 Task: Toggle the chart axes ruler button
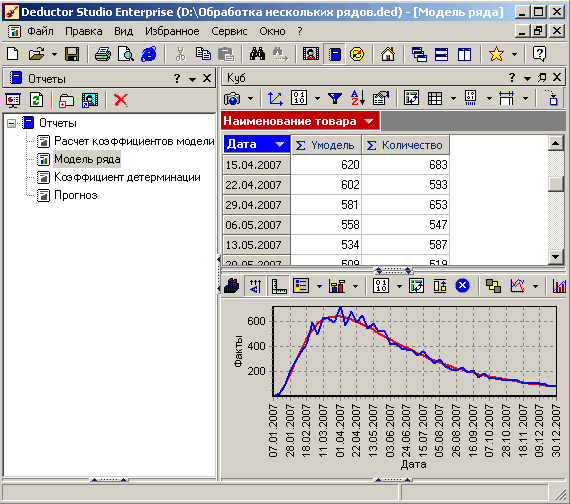point(279,285)
